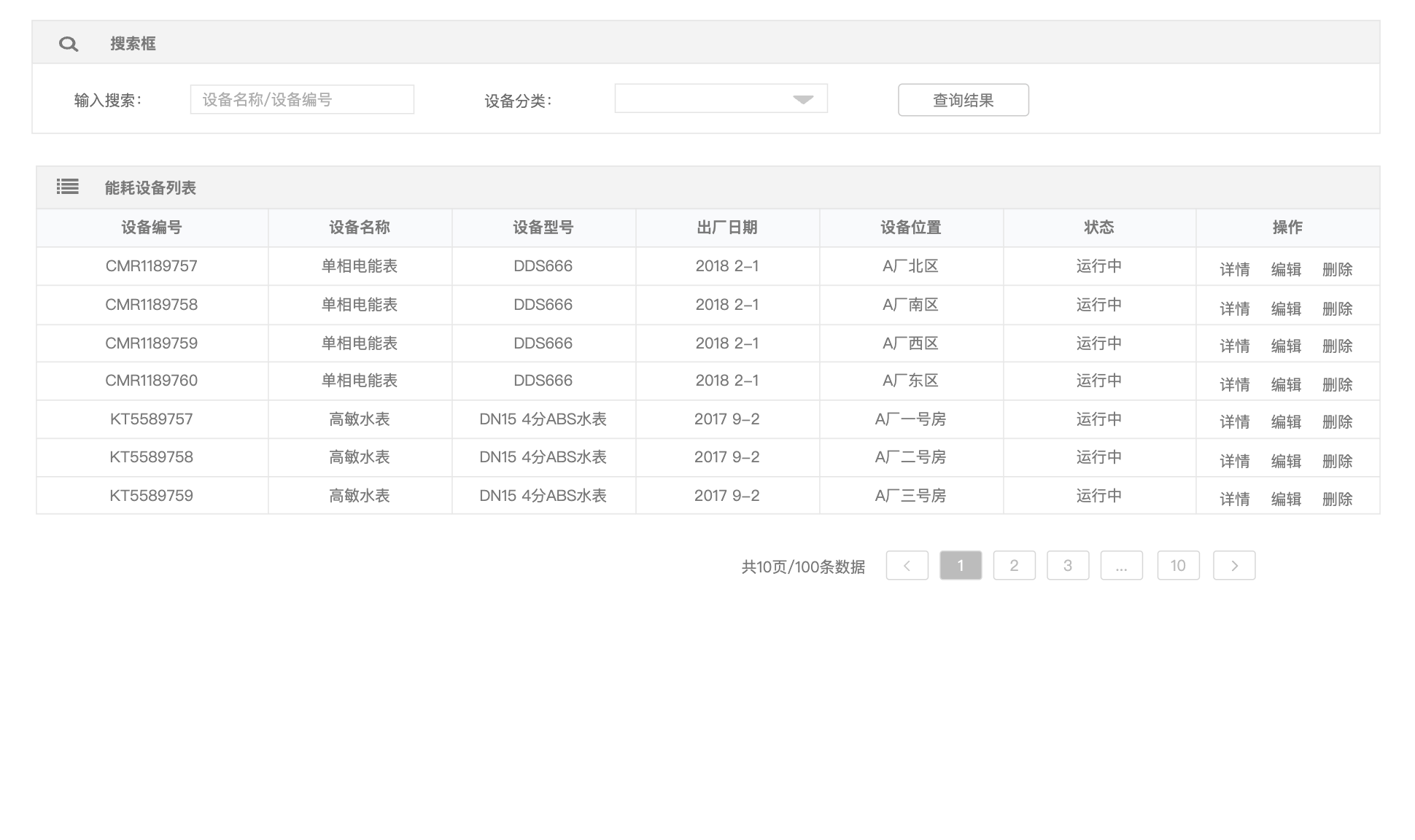Click the 出厂日期 column header
Screen dimensions: 1415x840
coord(727,227)
